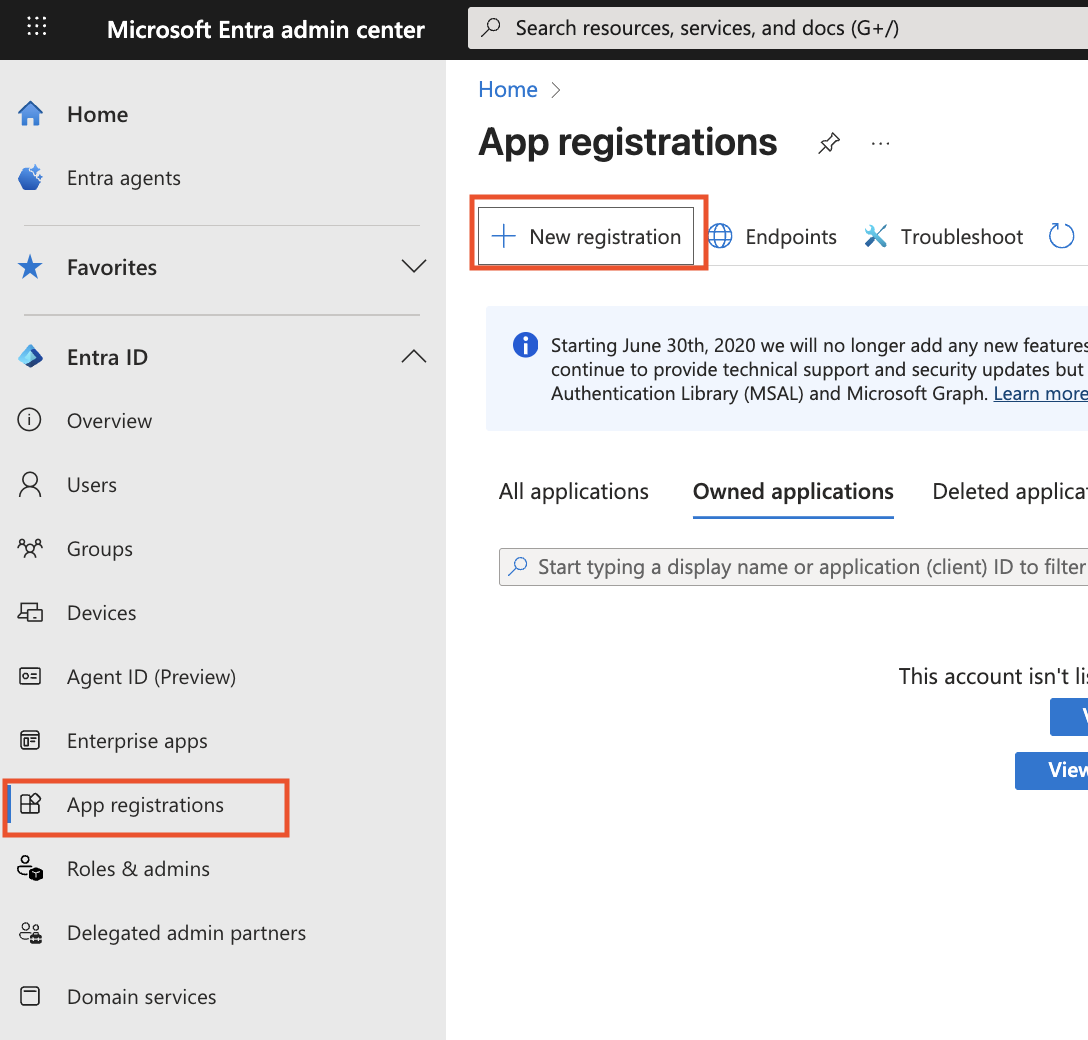Select Groups in the sidebar
The width and height of the screenshot is (1088, 1040).
(x=31, y=548)
